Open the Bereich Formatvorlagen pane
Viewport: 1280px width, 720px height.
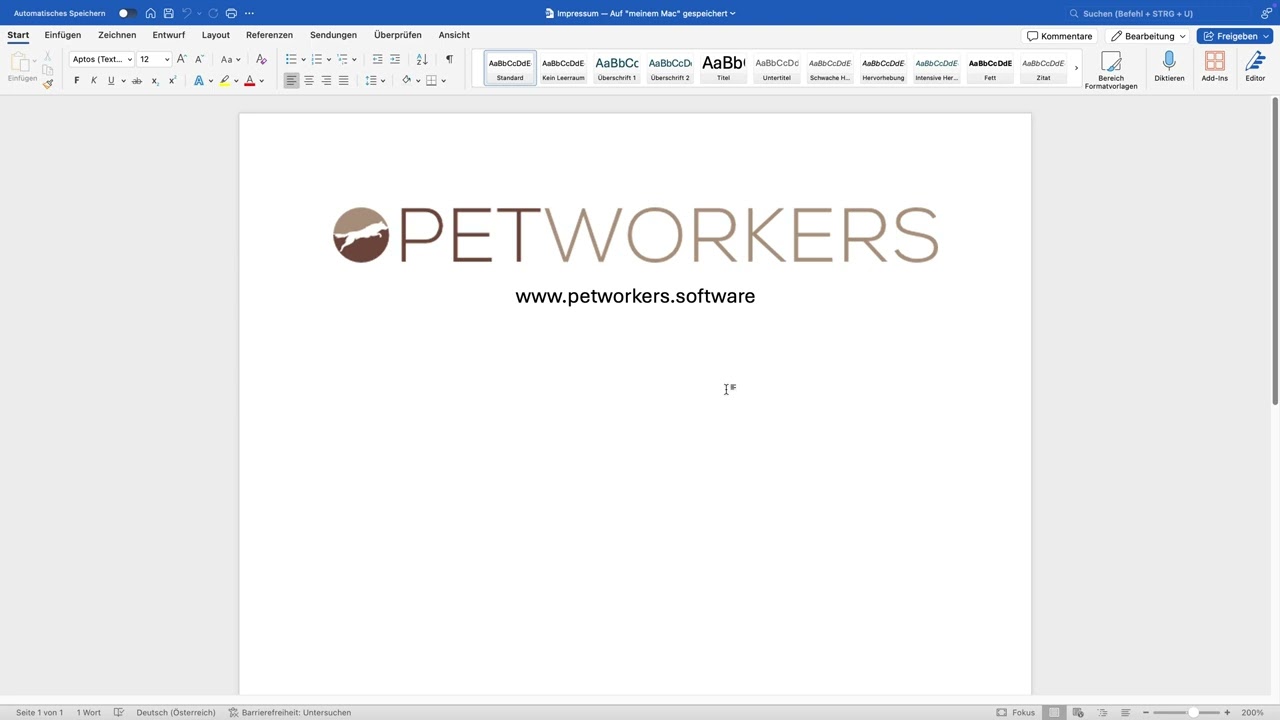point(1111,69)
